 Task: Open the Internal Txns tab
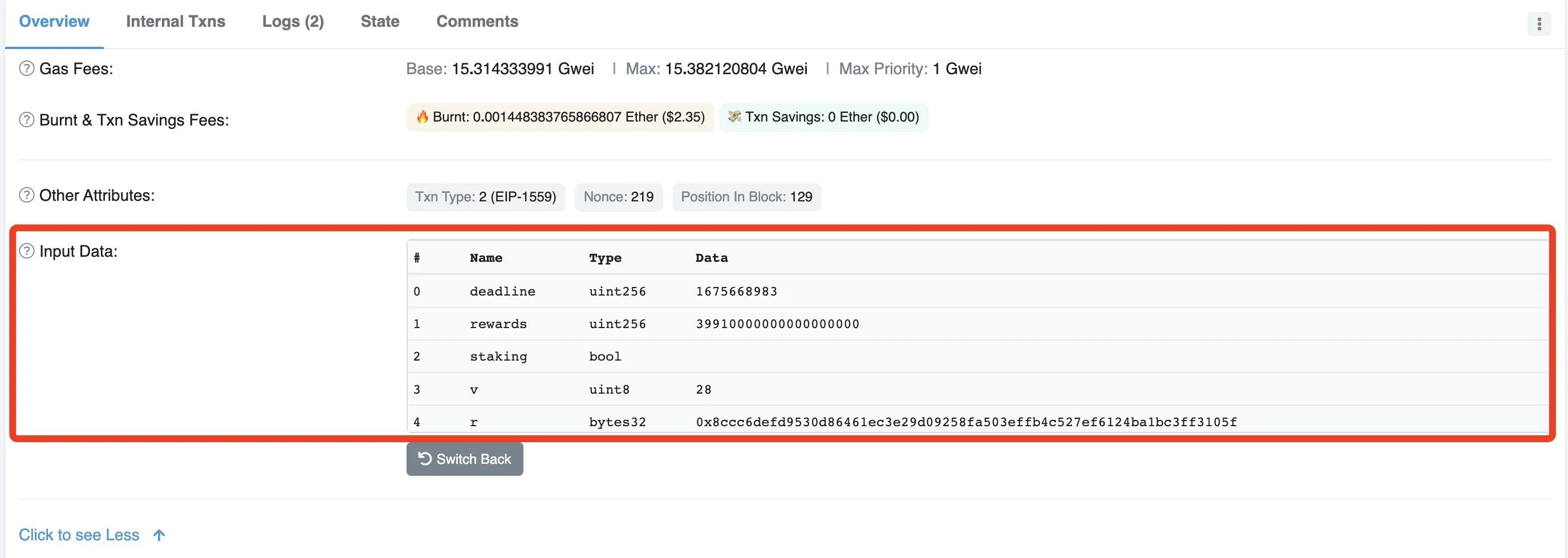click(x=175, y=21)
